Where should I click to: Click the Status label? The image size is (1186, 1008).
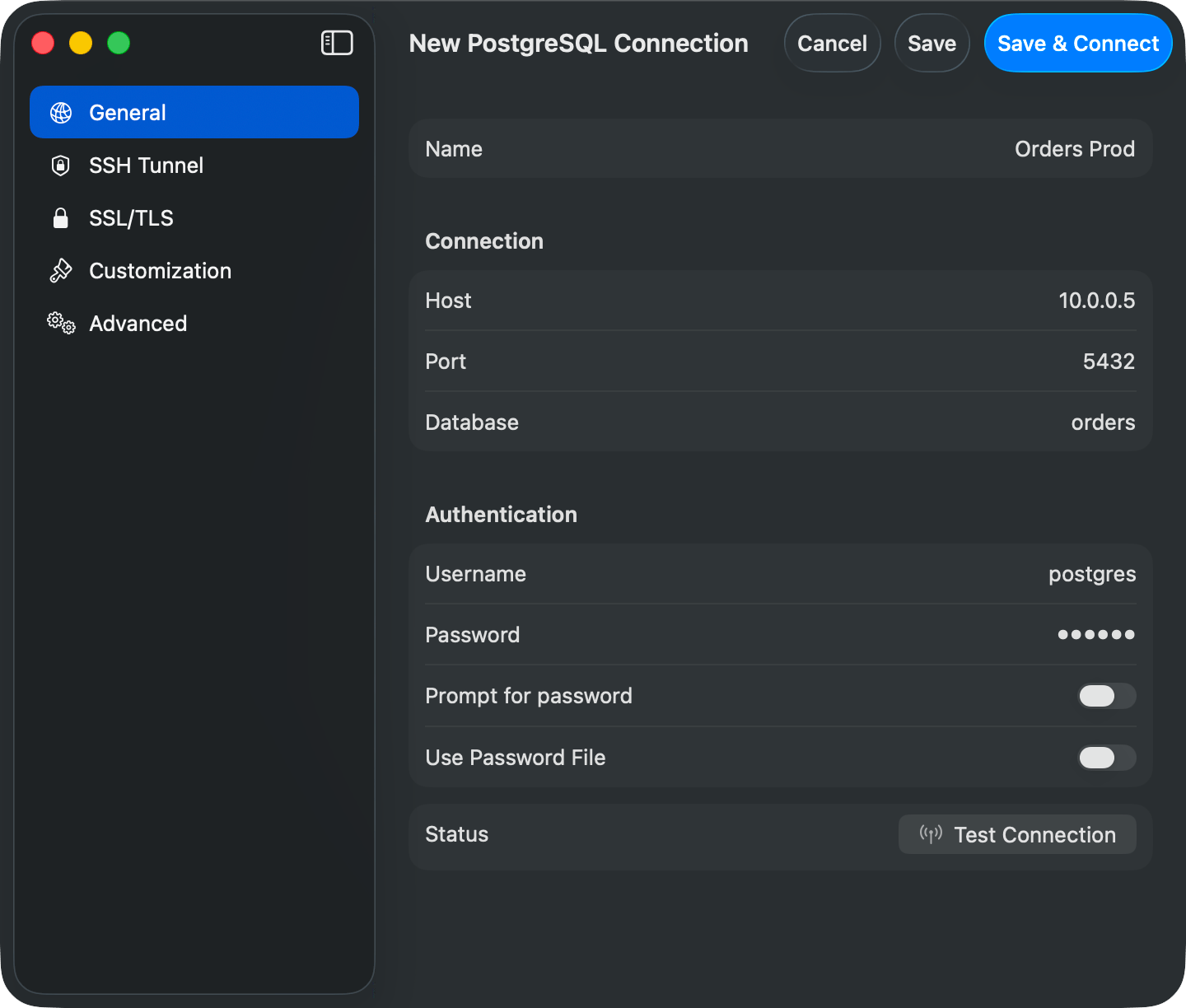pos(456,834)
